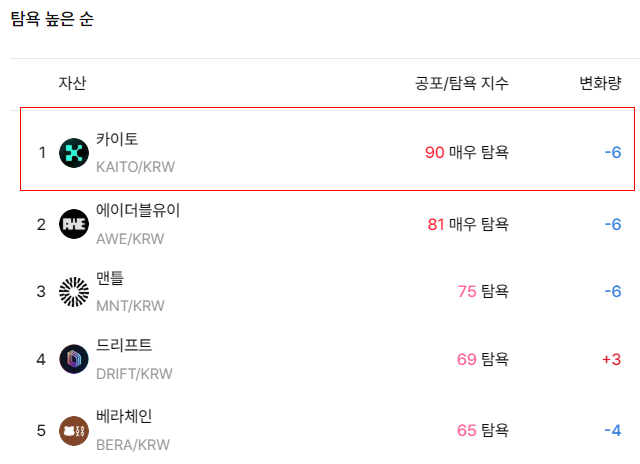Screen dimensions: 640x464
Task: Click the 자산 column header
Action: pyautogui.click(x=72, y=83)
